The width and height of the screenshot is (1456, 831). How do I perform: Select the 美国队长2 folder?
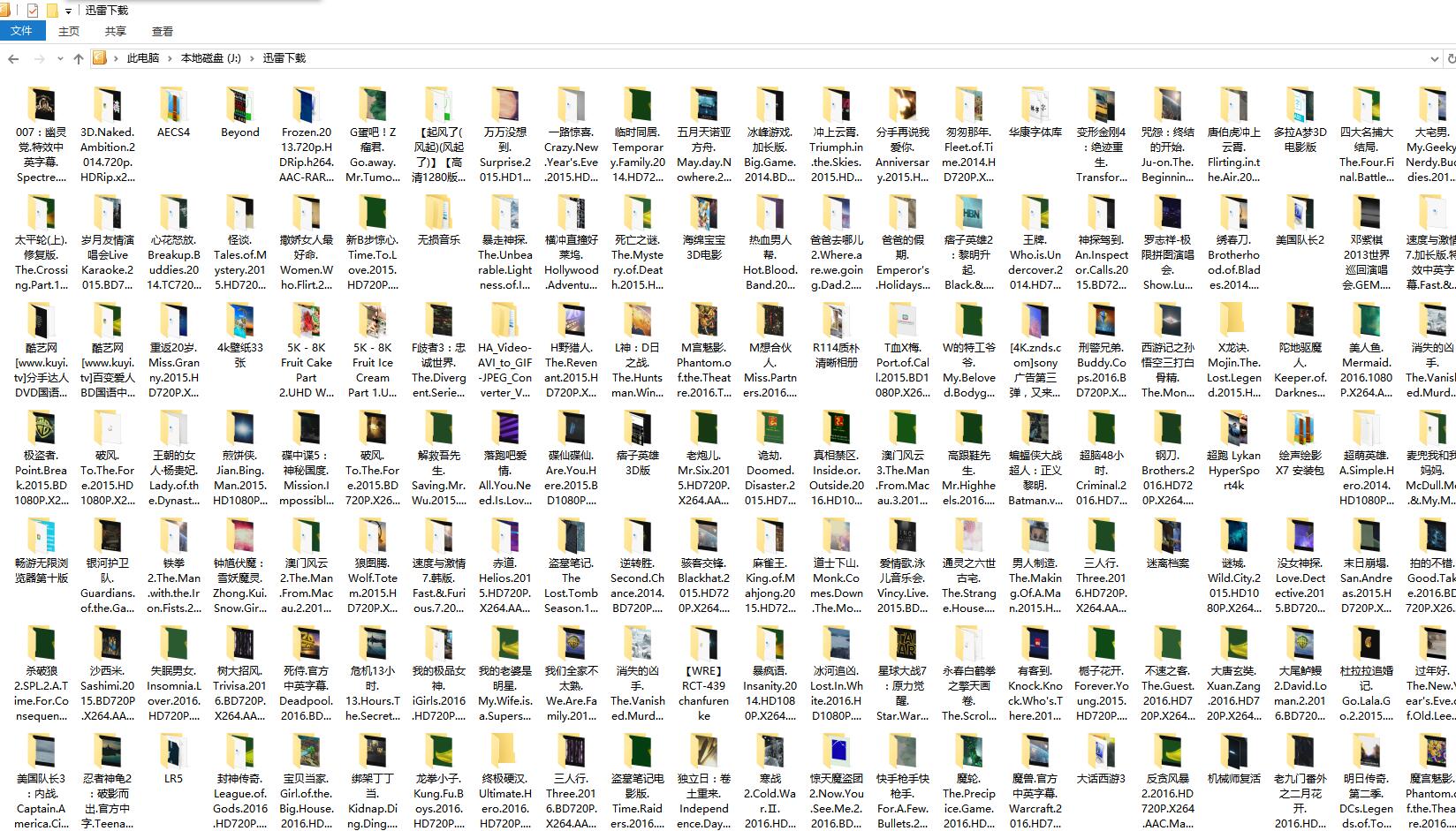pyautogui.click(x=1300, y=221)
